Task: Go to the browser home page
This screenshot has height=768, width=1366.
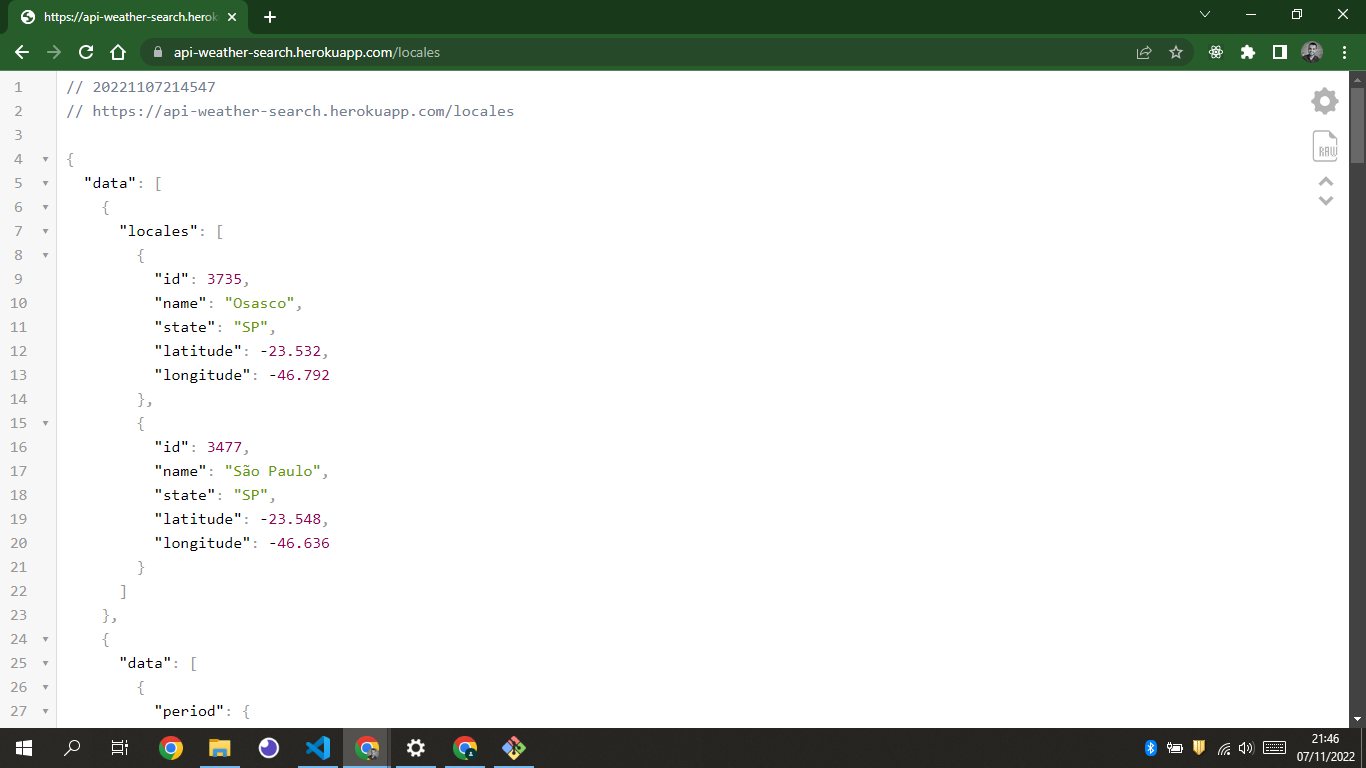Action: tap(118, 52)
